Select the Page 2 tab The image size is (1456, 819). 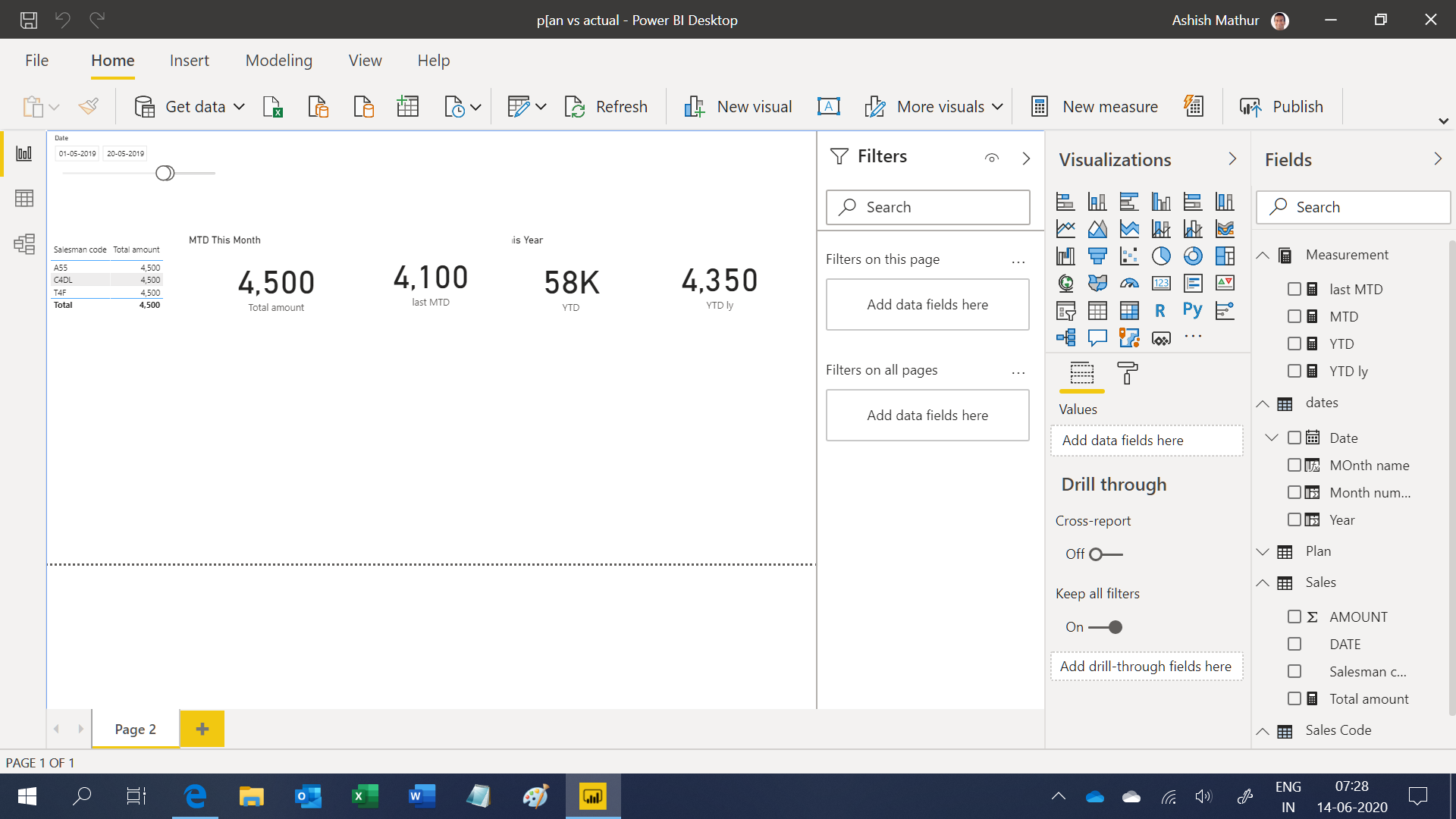(136, 729)
